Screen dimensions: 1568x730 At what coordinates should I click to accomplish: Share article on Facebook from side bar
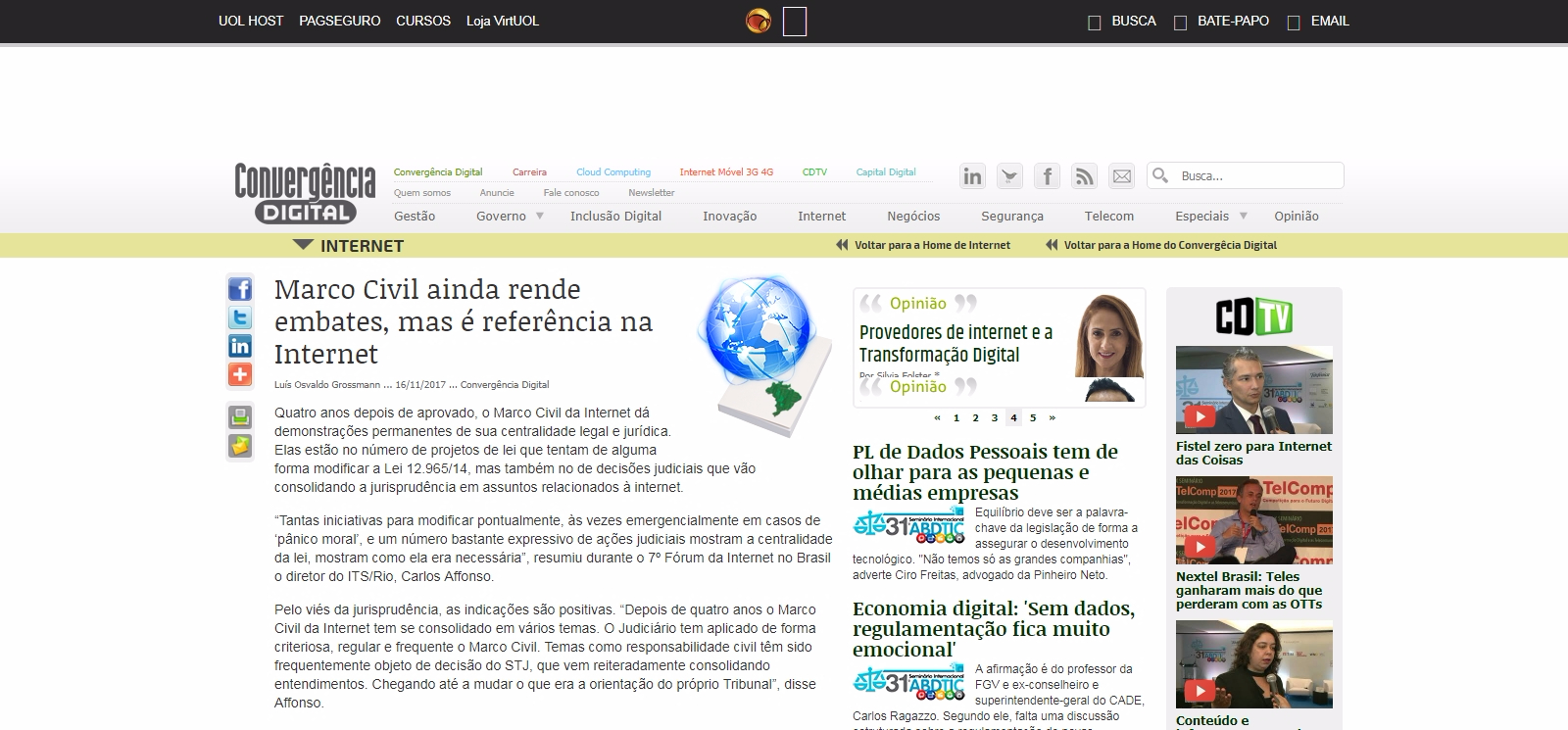[240, 289]
